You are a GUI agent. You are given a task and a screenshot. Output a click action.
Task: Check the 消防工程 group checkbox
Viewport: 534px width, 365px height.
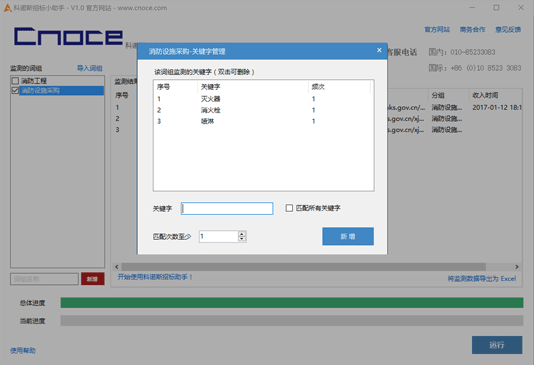[x=15, y=81]
